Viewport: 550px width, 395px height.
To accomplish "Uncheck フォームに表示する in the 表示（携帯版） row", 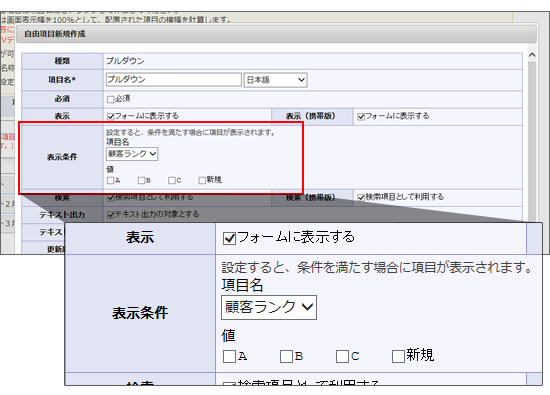I will tap(361, 116).
